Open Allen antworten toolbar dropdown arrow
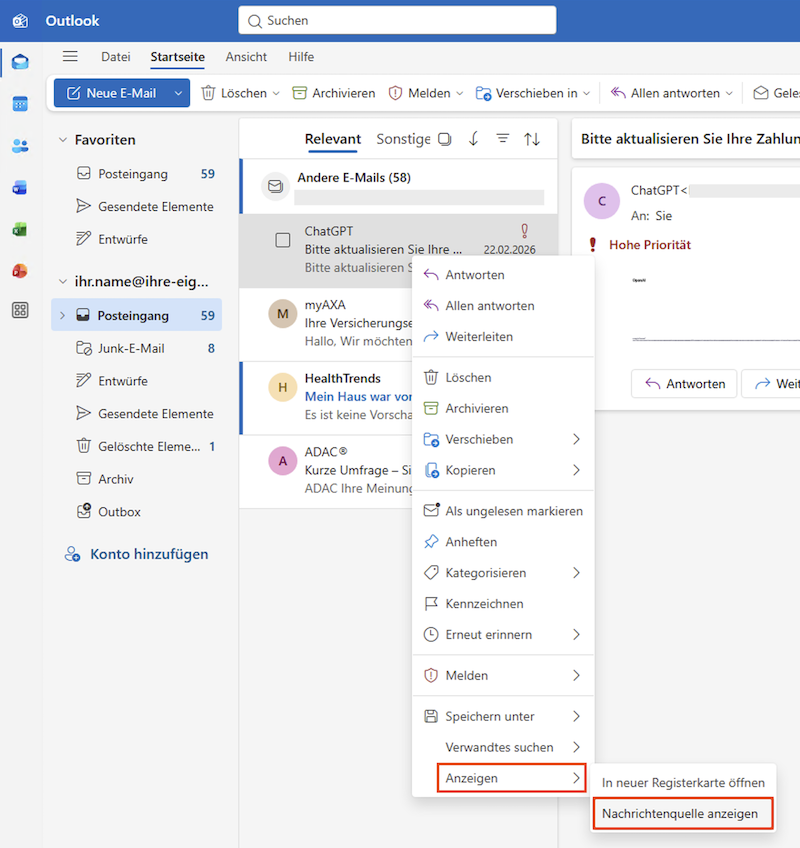This screenshot has height=848, width=800. pyautogui.click(x=729, y=94)
